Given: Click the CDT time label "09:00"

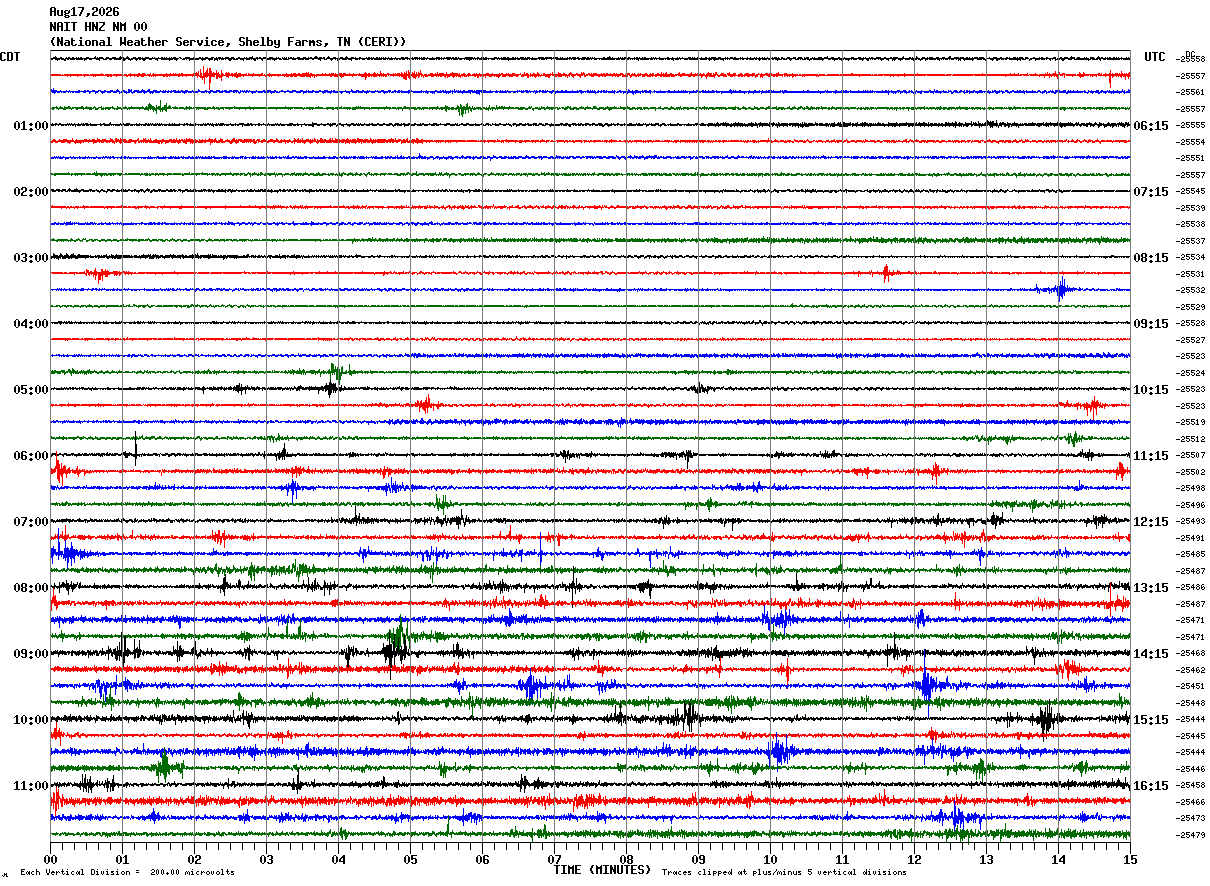Looking at the screenshot, I should coord(30,654).
